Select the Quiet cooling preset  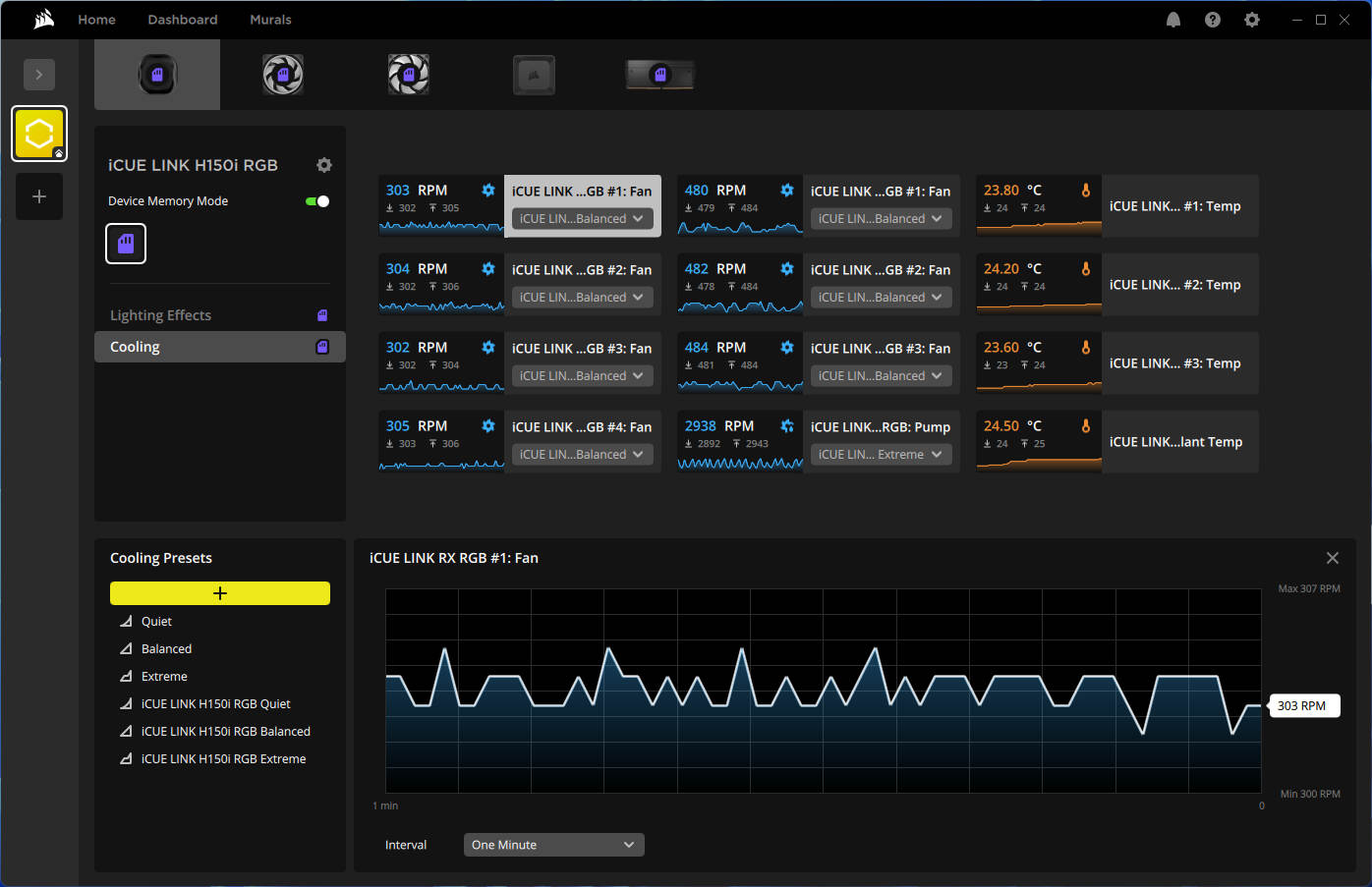pyautogui.click(x=156, y=622)
